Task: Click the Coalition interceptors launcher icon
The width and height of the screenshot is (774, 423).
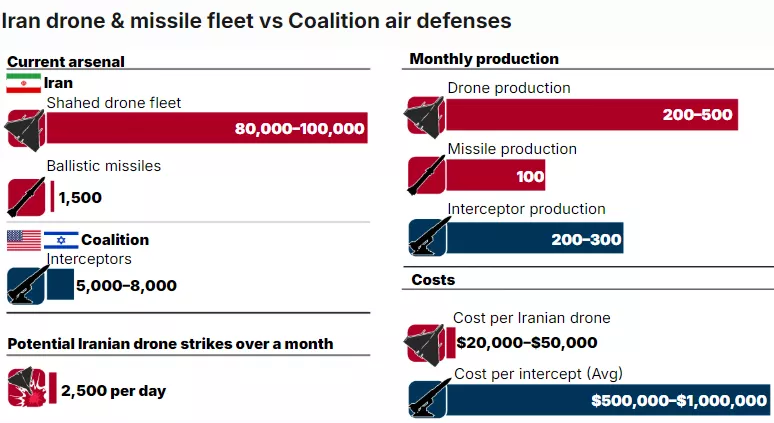Action: [26, 284]
